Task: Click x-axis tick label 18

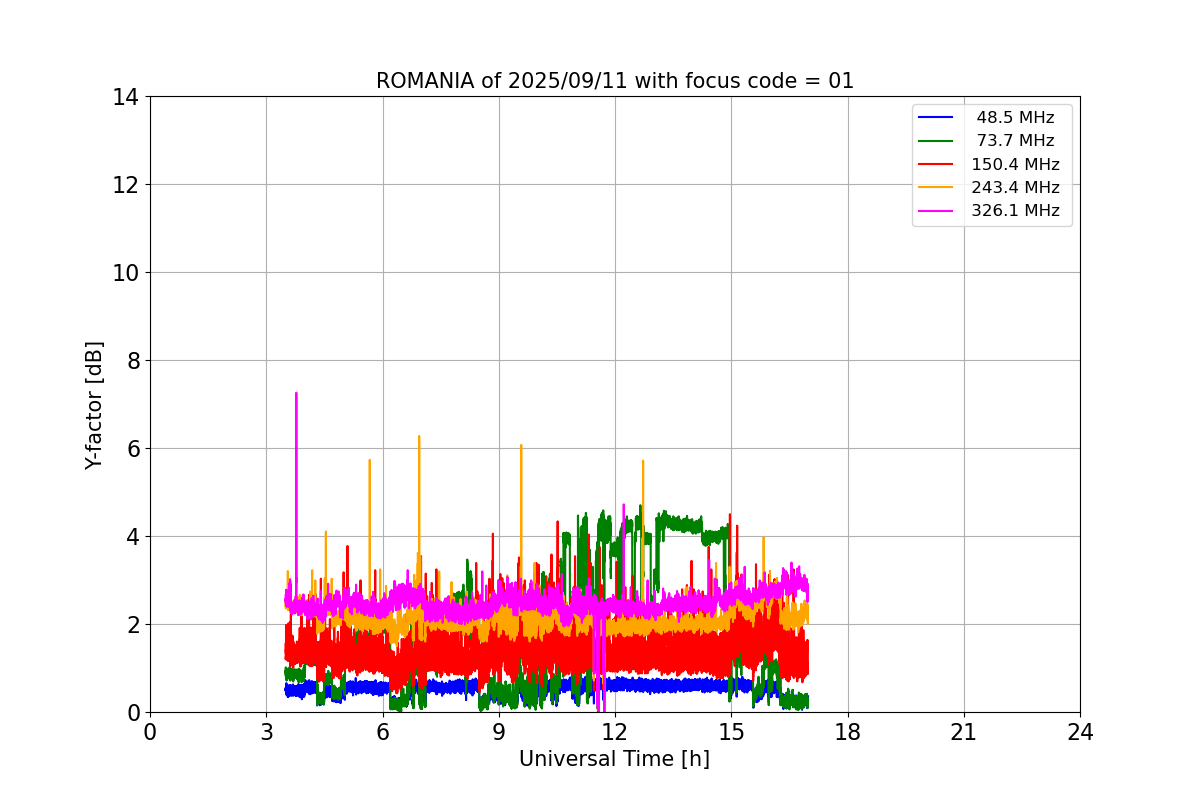Action: click(847, 732)
